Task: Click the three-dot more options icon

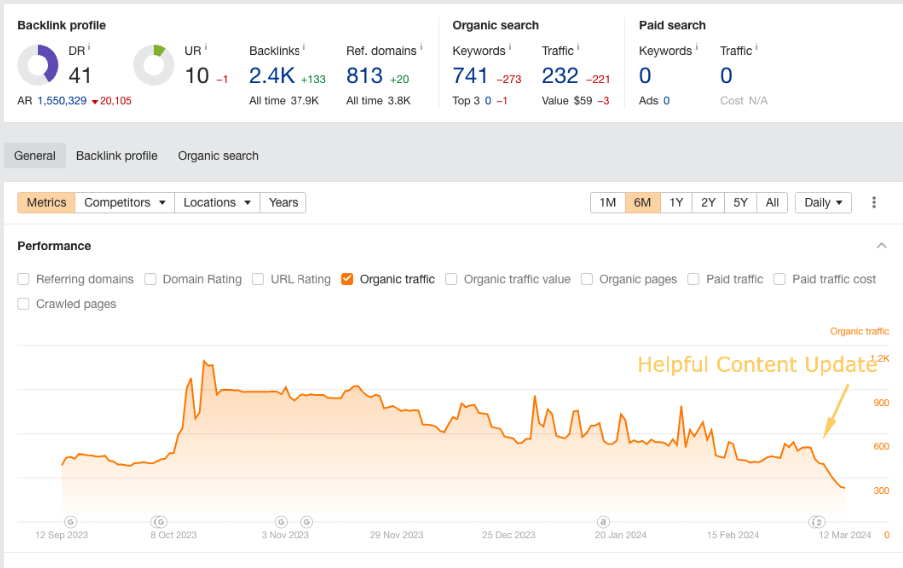Action: point(874,202)
